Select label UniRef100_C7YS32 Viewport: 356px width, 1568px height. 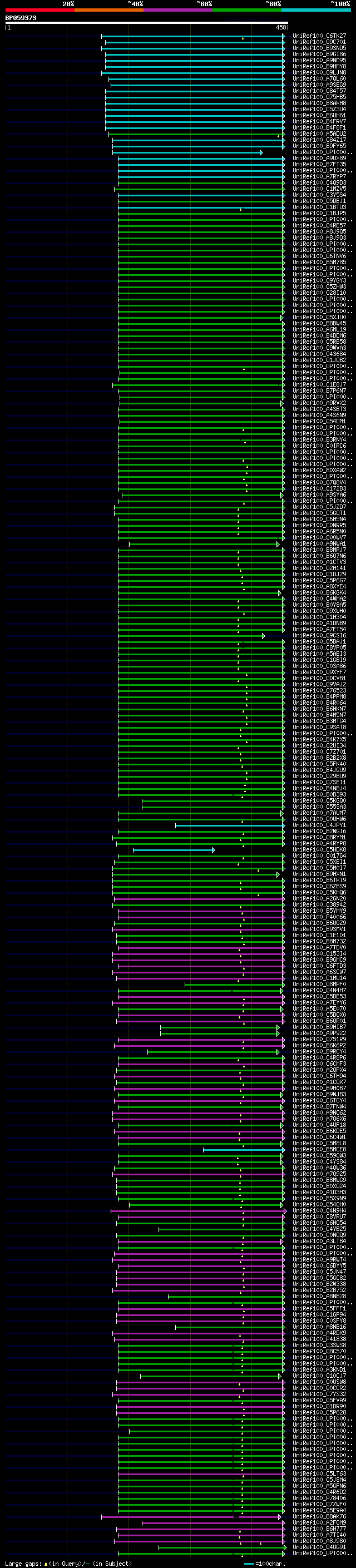[x=319, y=1394]
